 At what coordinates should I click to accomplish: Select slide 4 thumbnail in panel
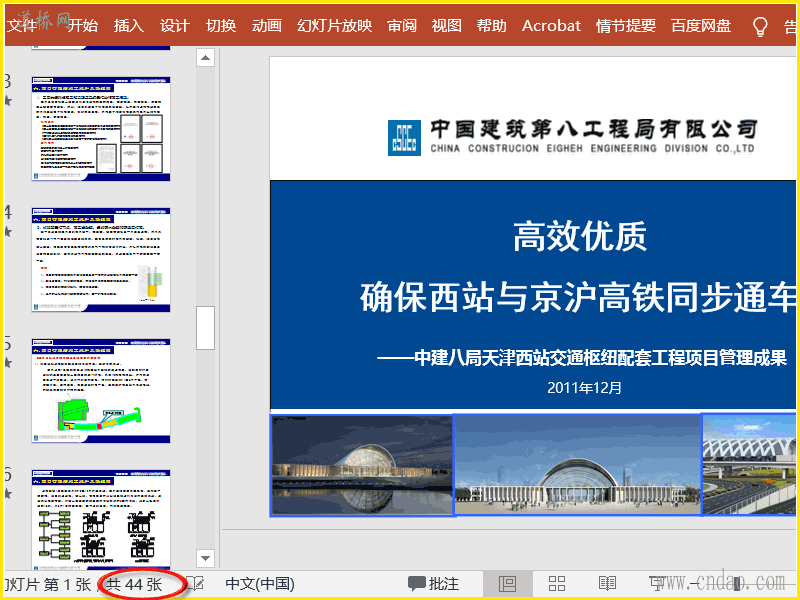(101, 260)
